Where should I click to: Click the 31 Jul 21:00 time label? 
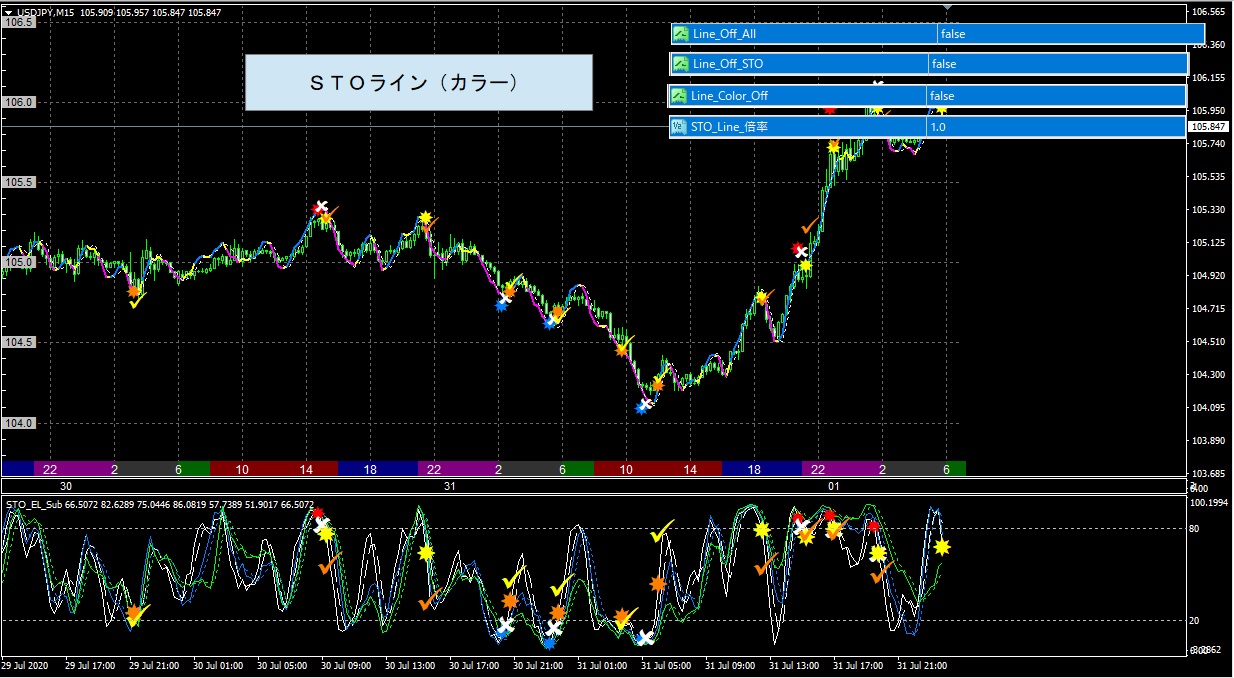point(922,665)
